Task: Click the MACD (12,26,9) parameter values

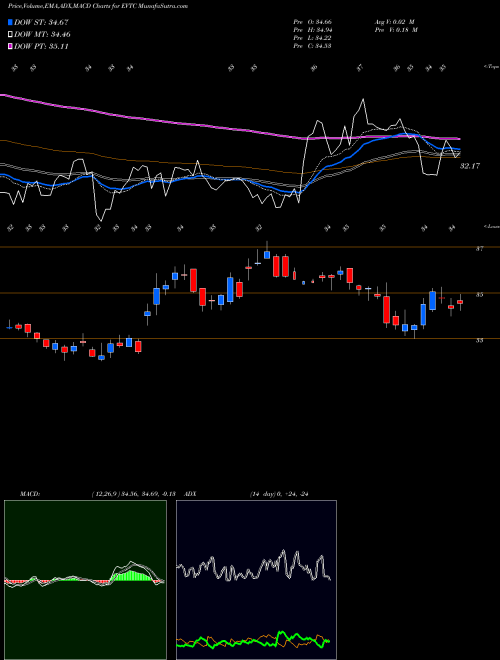Action: pyautogui.click(x=136, y=494)
